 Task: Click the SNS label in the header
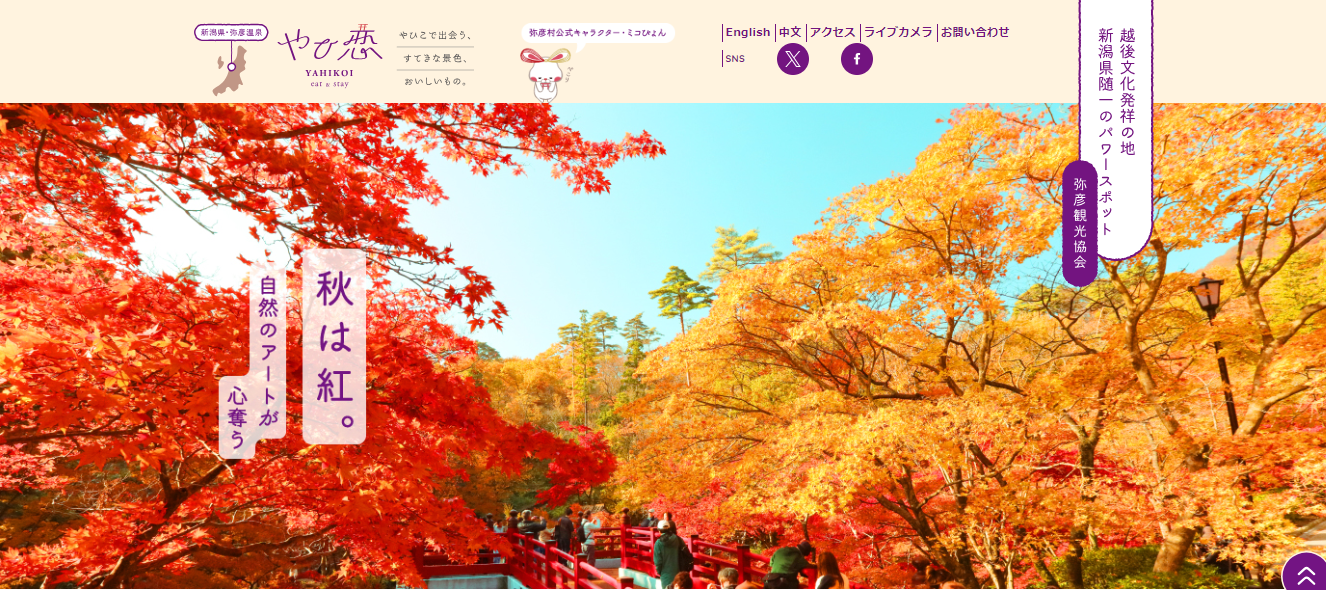pyautogui.click(x=735, y=58)
